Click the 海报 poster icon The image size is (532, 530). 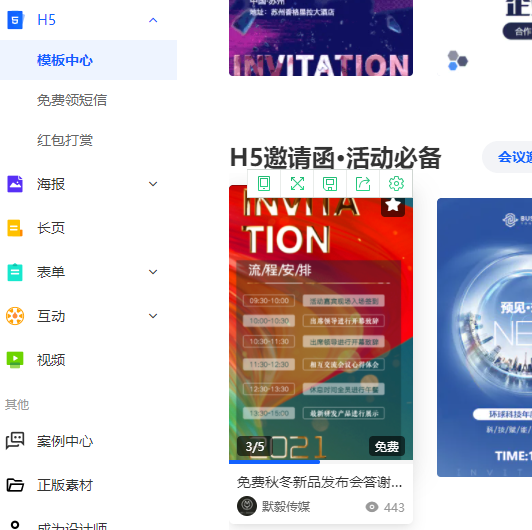15,184
